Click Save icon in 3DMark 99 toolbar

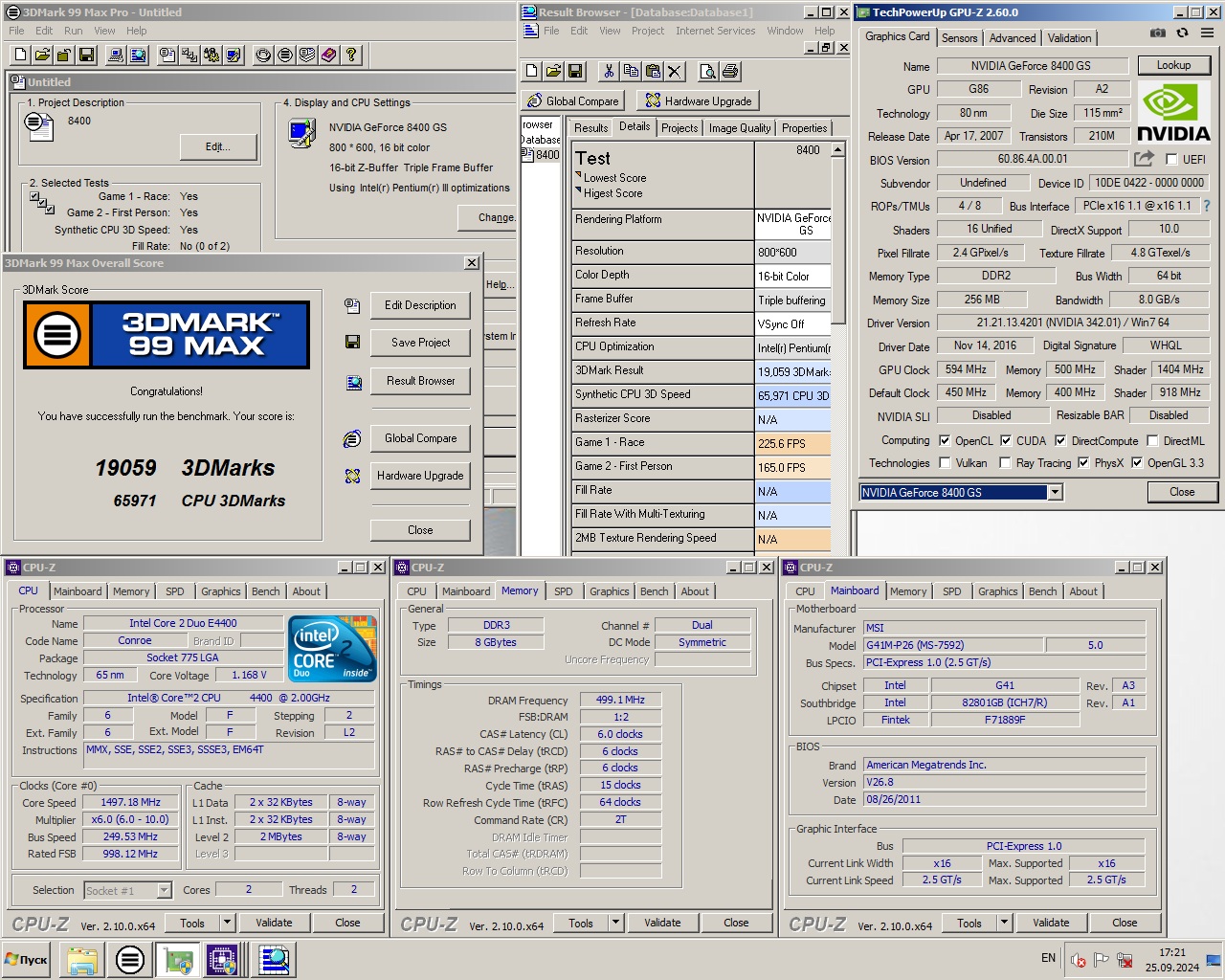coord(87,56)
